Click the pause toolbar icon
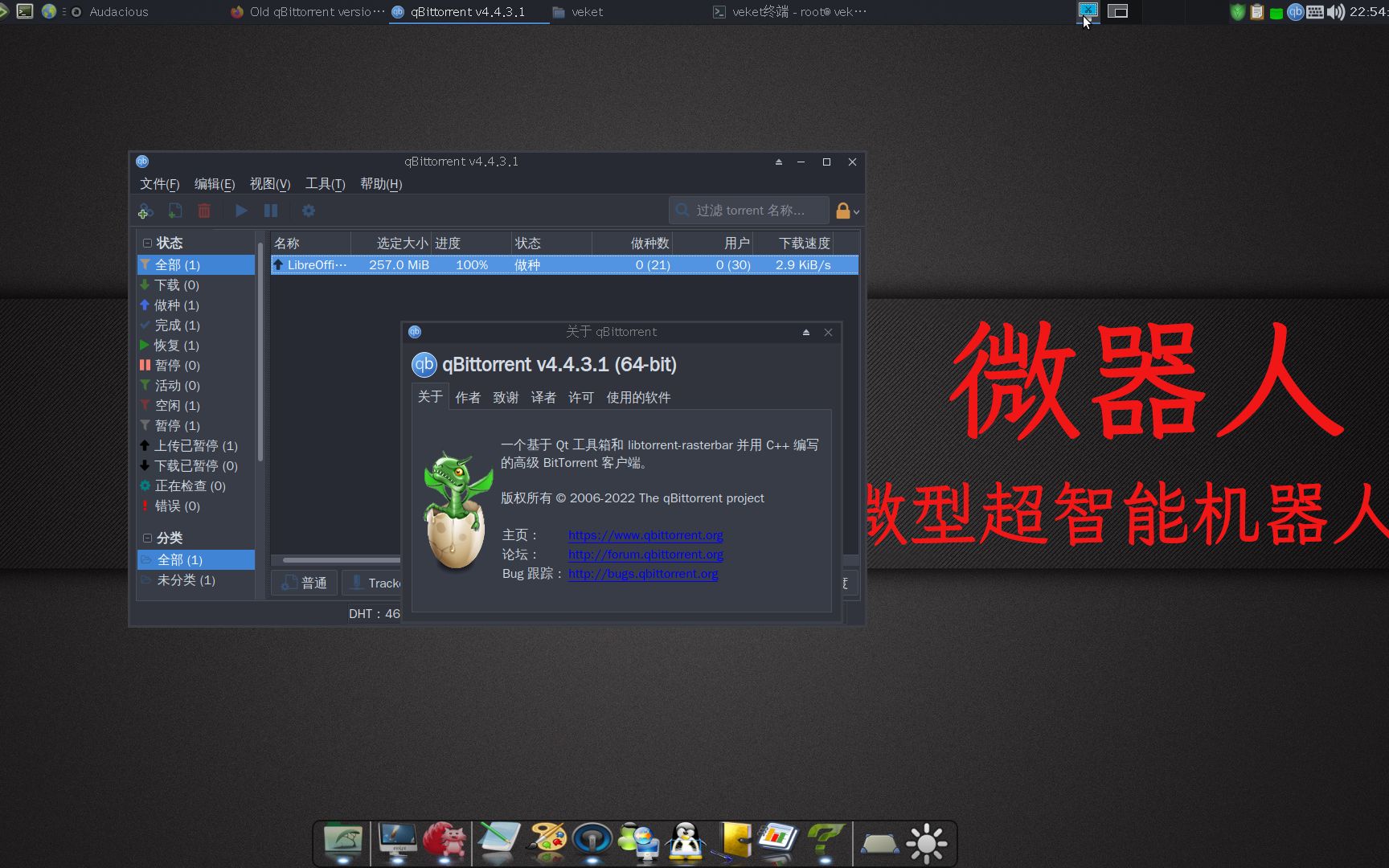Viewport: 1389px width, 868px height. [271, 211]
